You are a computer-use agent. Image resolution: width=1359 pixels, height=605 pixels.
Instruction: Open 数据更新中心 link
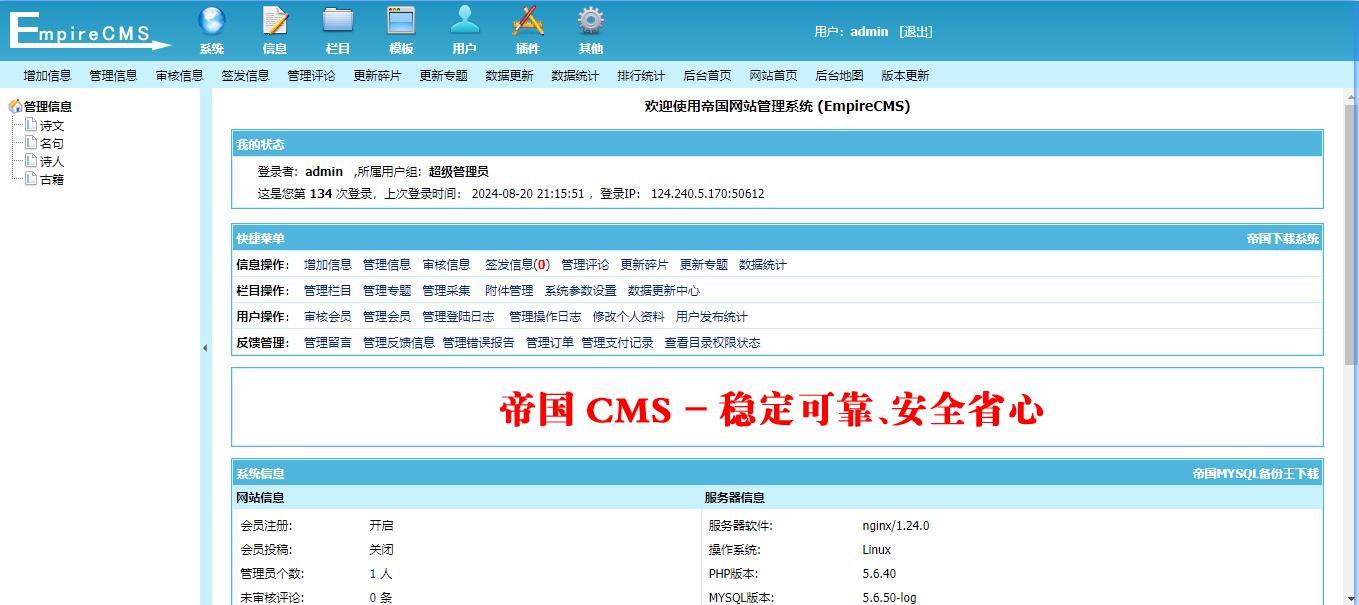click(664, 291)
